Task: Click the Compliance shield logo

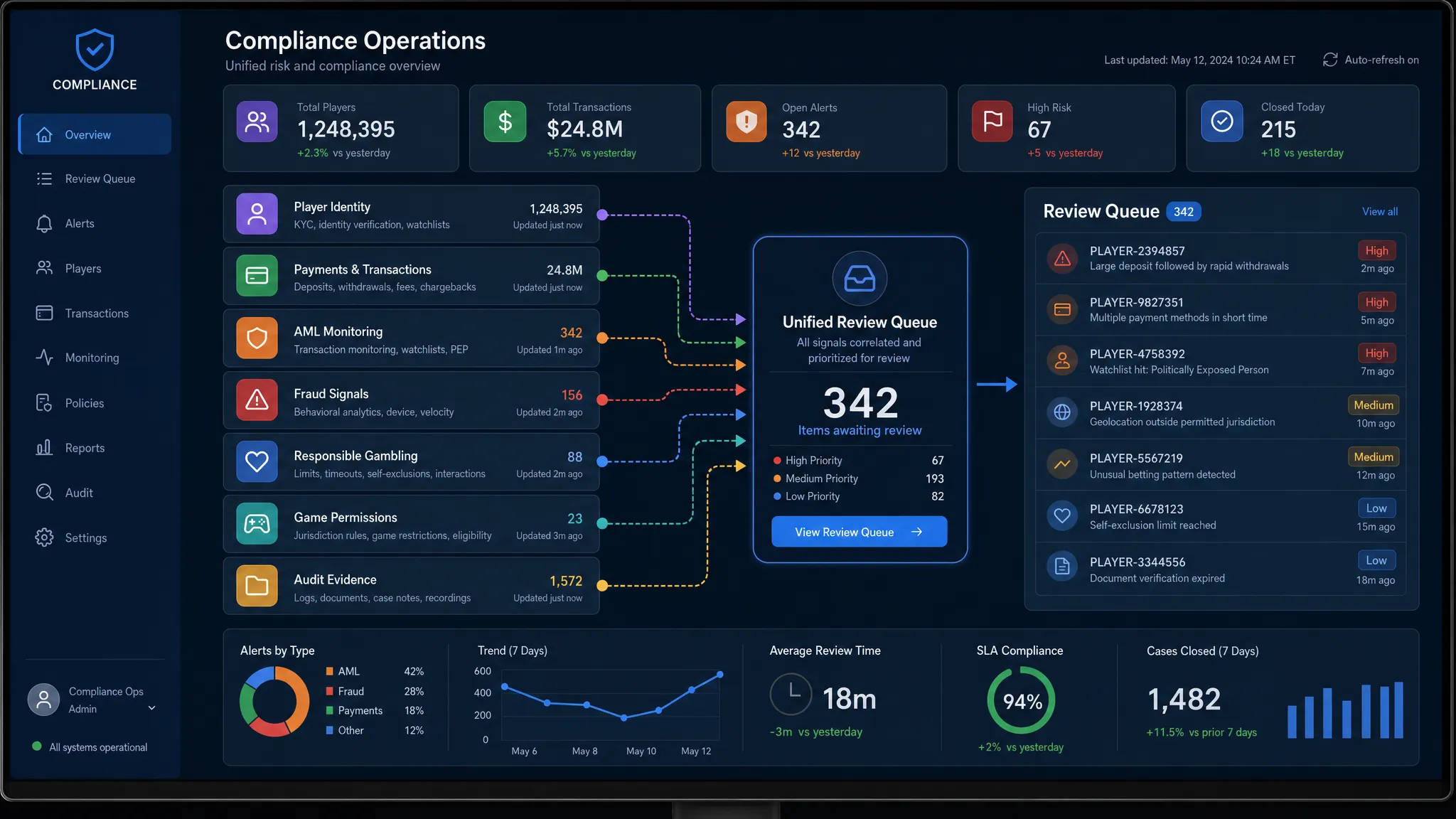Action: 95,50
